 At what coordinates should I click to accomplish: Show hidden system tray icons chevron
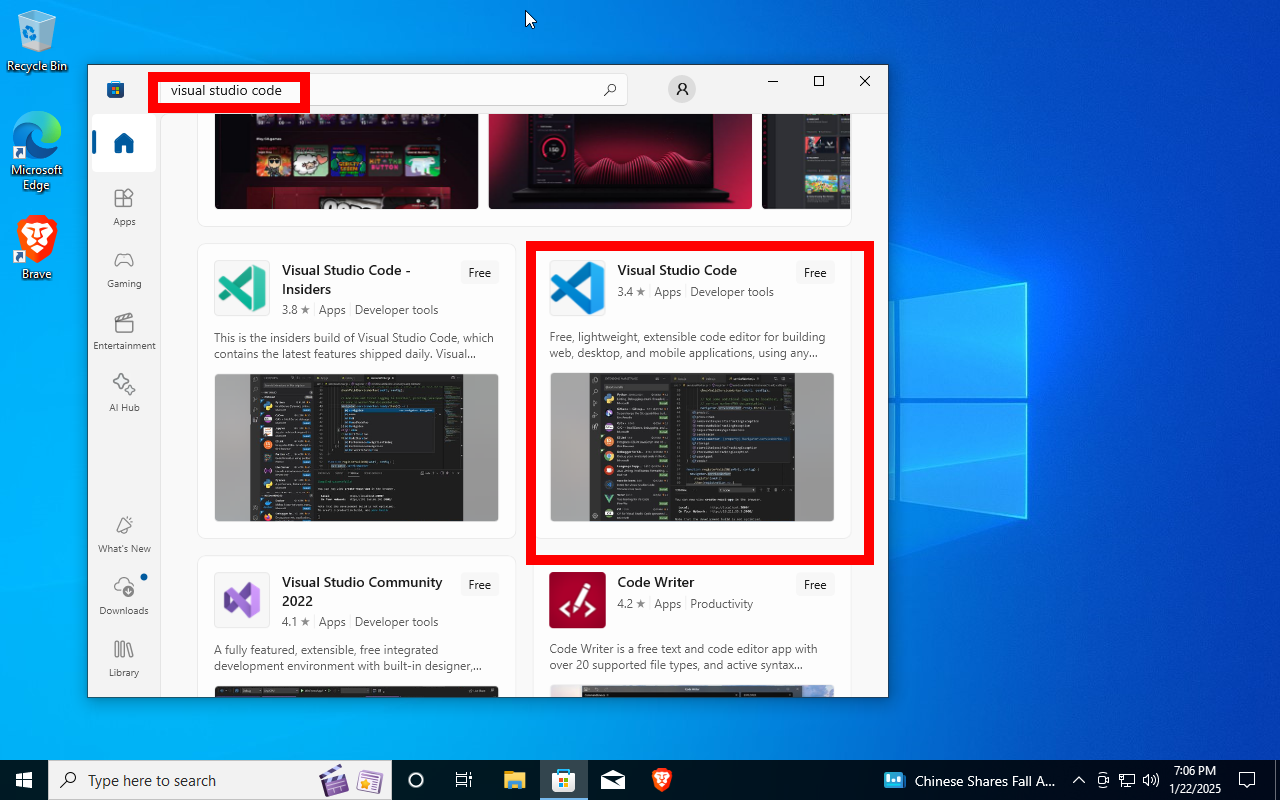pyautogui.click(x=1078, y=780)
